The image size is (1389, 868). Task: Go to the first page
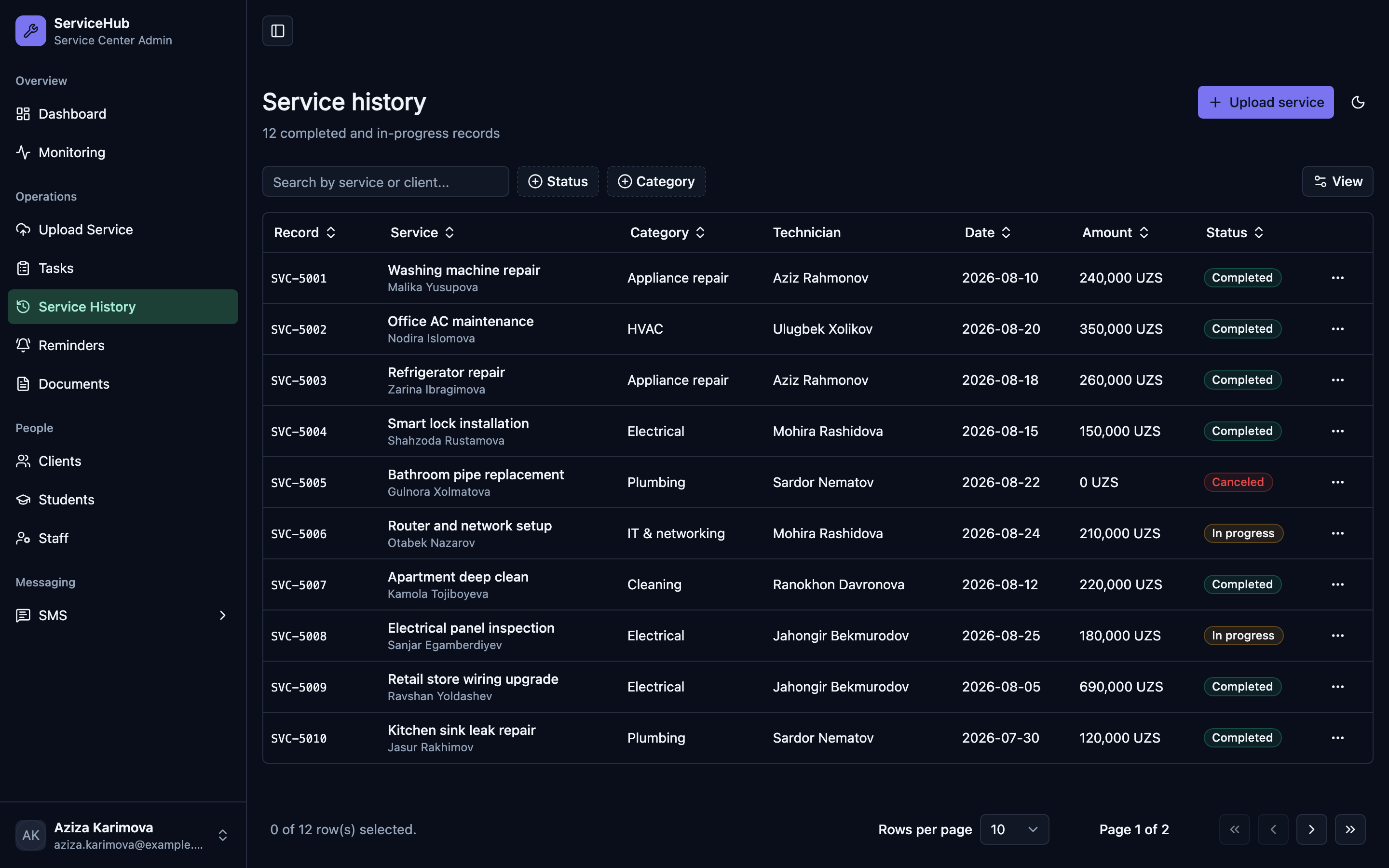point(1235,829)
